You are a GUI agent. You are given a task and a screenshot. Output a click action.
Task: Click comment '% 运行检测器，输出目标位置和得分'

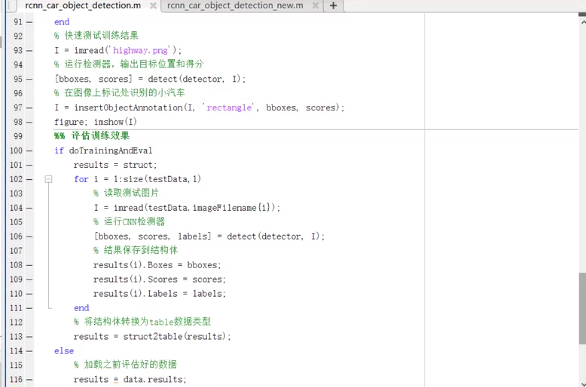129,64
